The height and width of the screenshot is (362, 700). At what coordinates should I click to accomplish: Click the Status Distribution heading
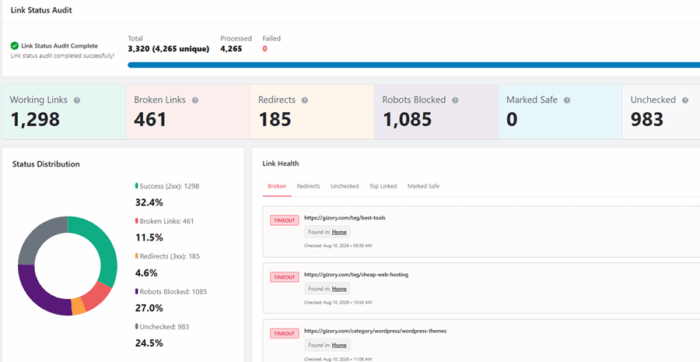click(x=46, y=164)
